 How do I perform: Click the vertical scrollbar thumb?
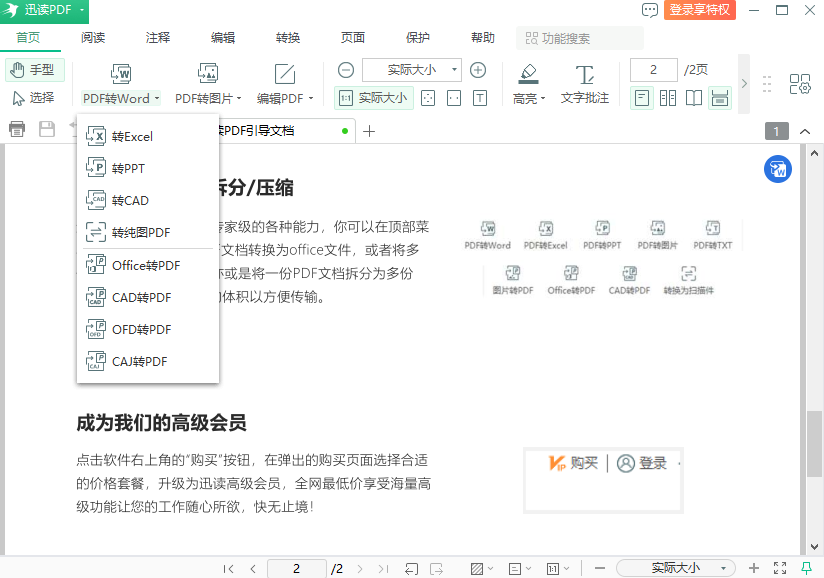pos(815,443)
